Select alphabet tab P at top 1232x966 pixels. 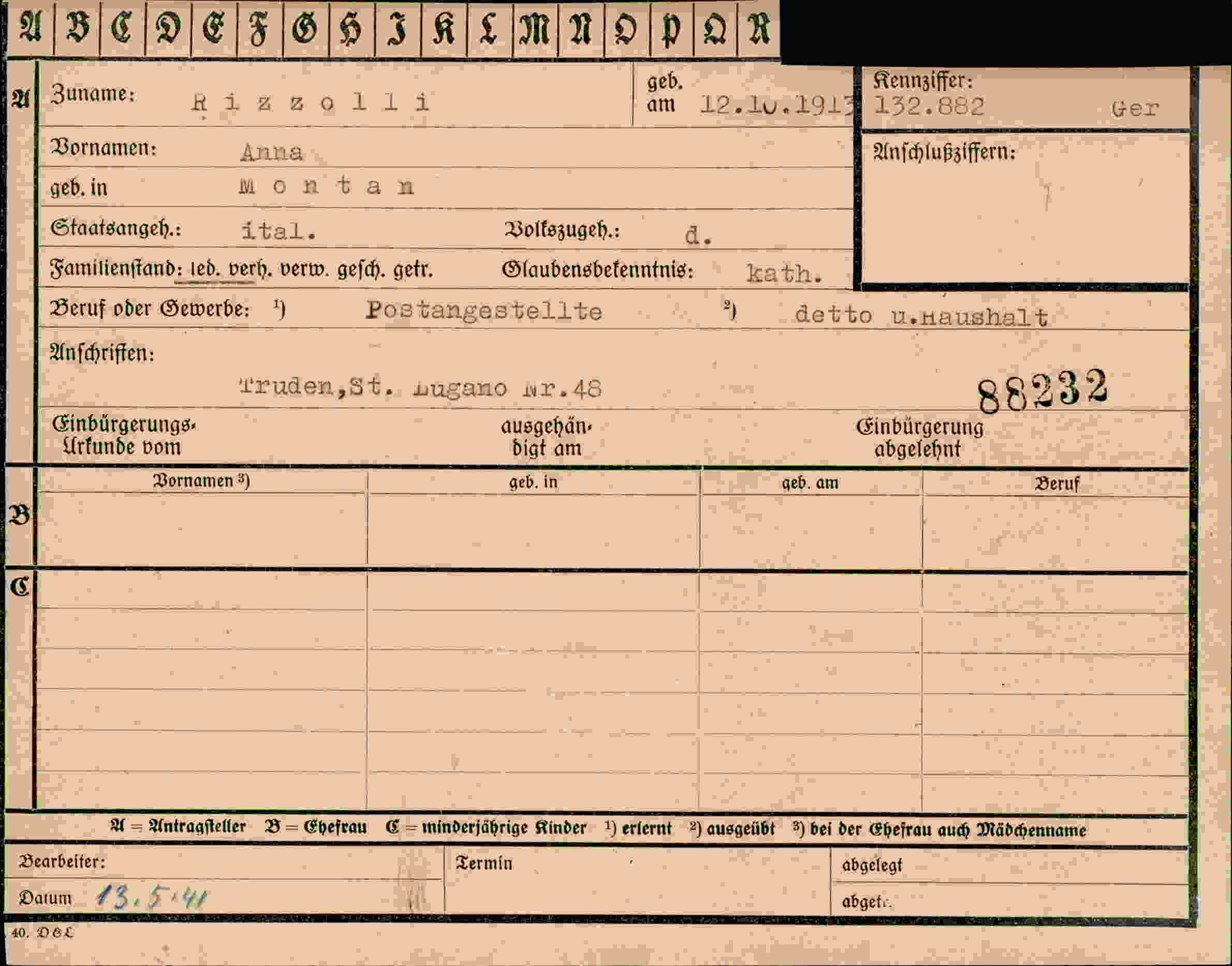tap(672, 28)
